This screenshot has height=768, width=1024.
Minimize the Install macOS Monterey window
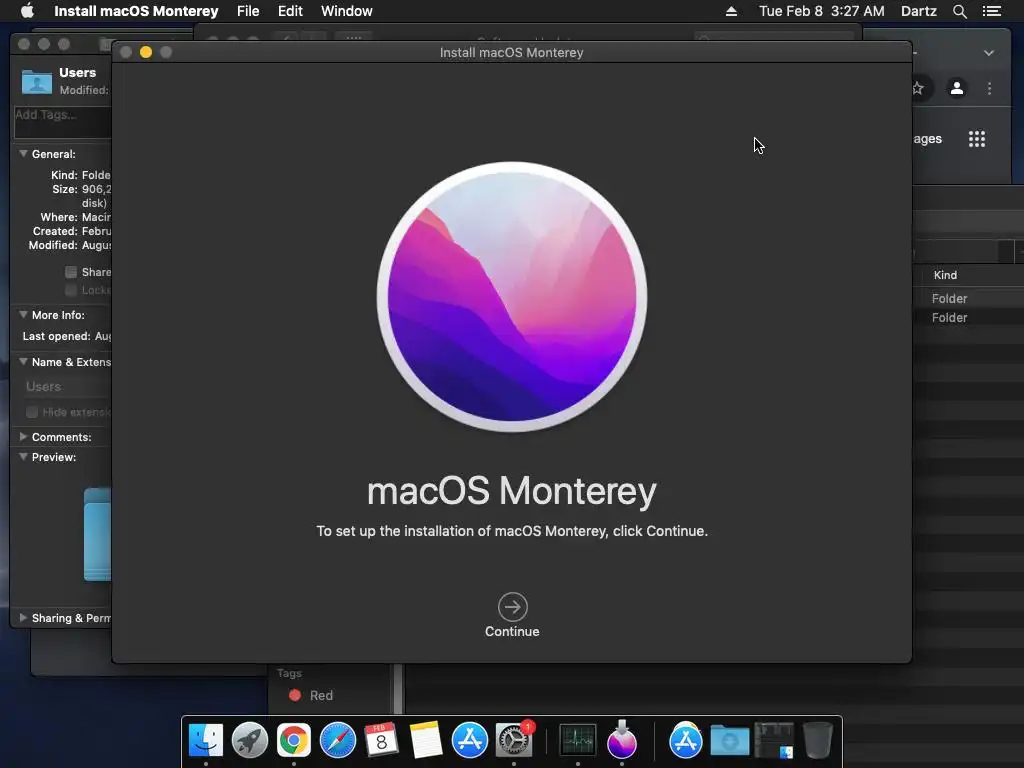[x=146, y=52]
